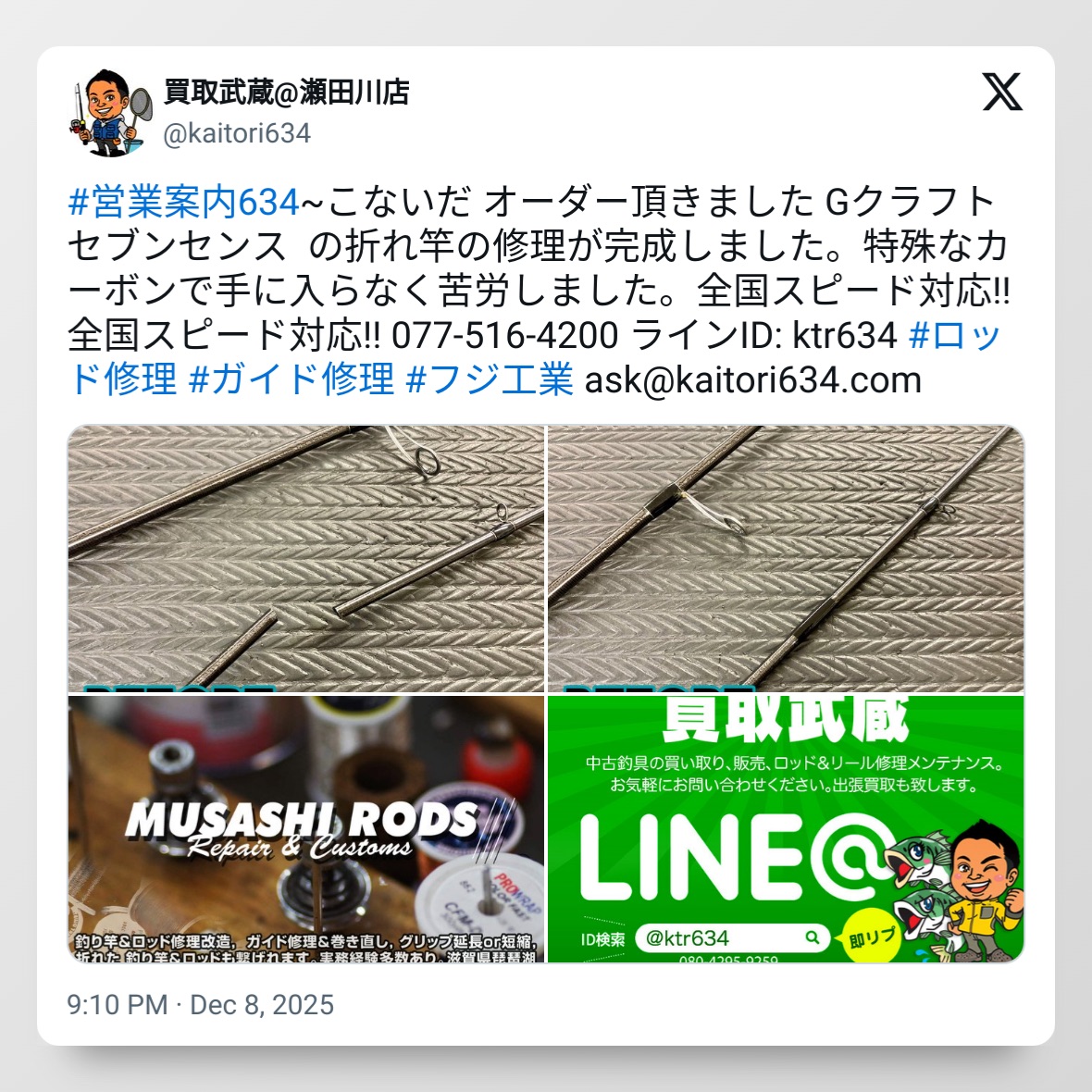Click the X logo icon
Screen dimensions: 1092x1092
coord(1002,92)
